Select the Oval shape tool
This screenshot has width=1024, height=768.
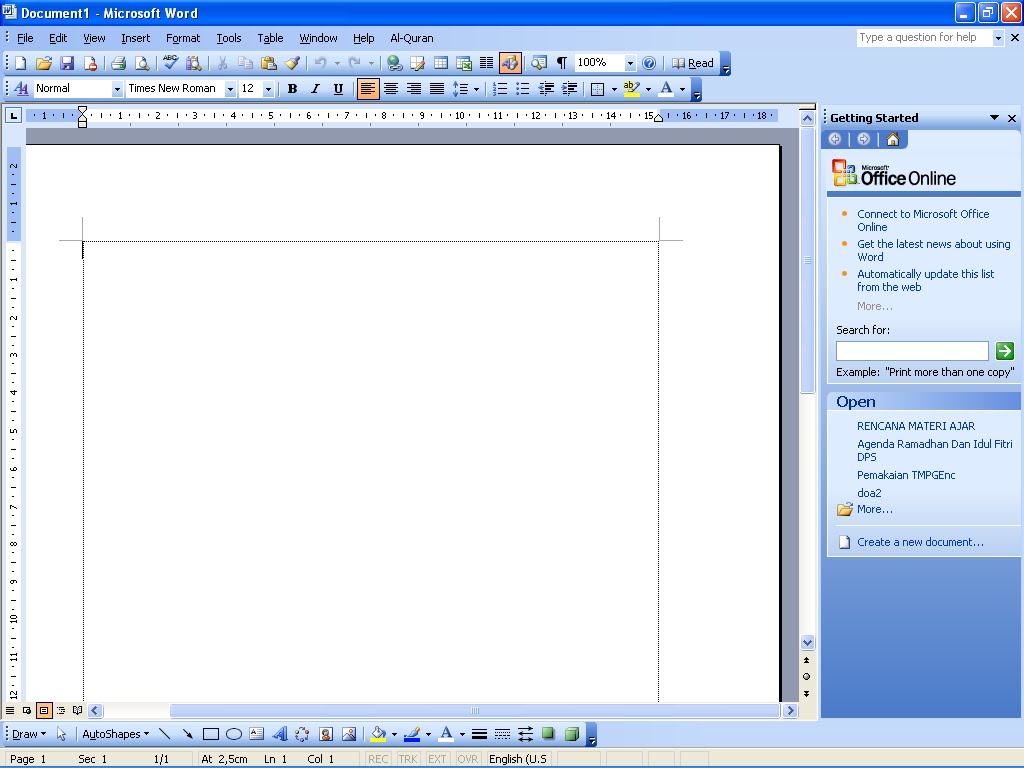[x=232, y=733]
